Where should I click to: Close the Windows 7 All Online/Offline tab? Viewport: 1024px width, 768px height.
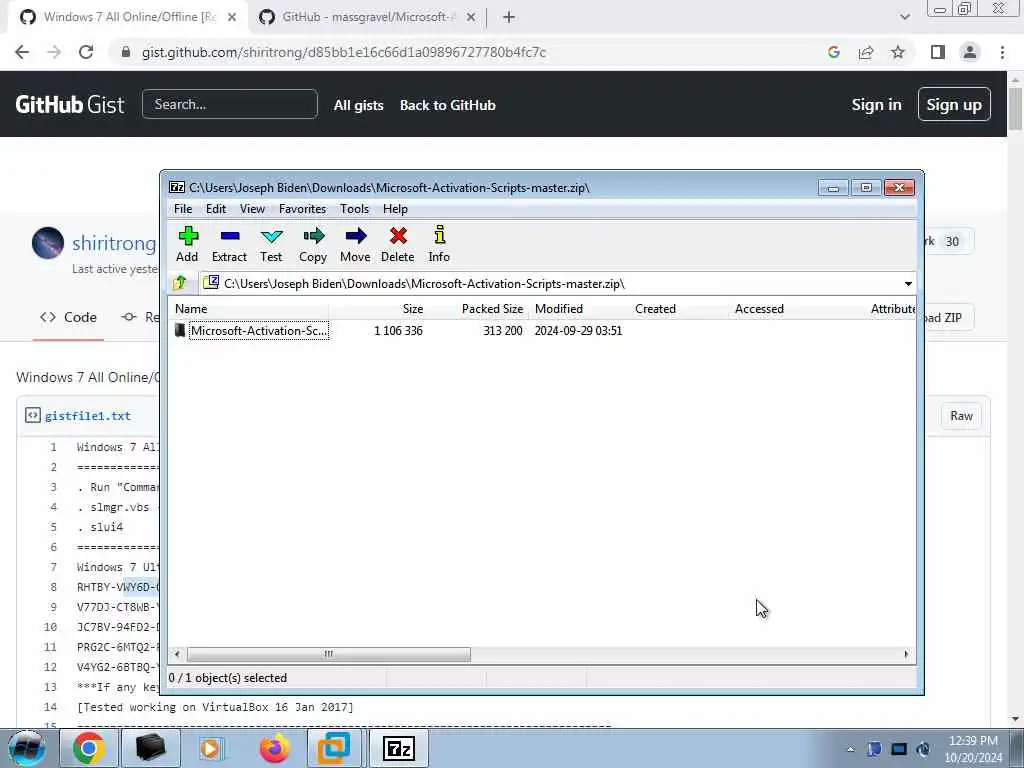(x=232, y=18)
